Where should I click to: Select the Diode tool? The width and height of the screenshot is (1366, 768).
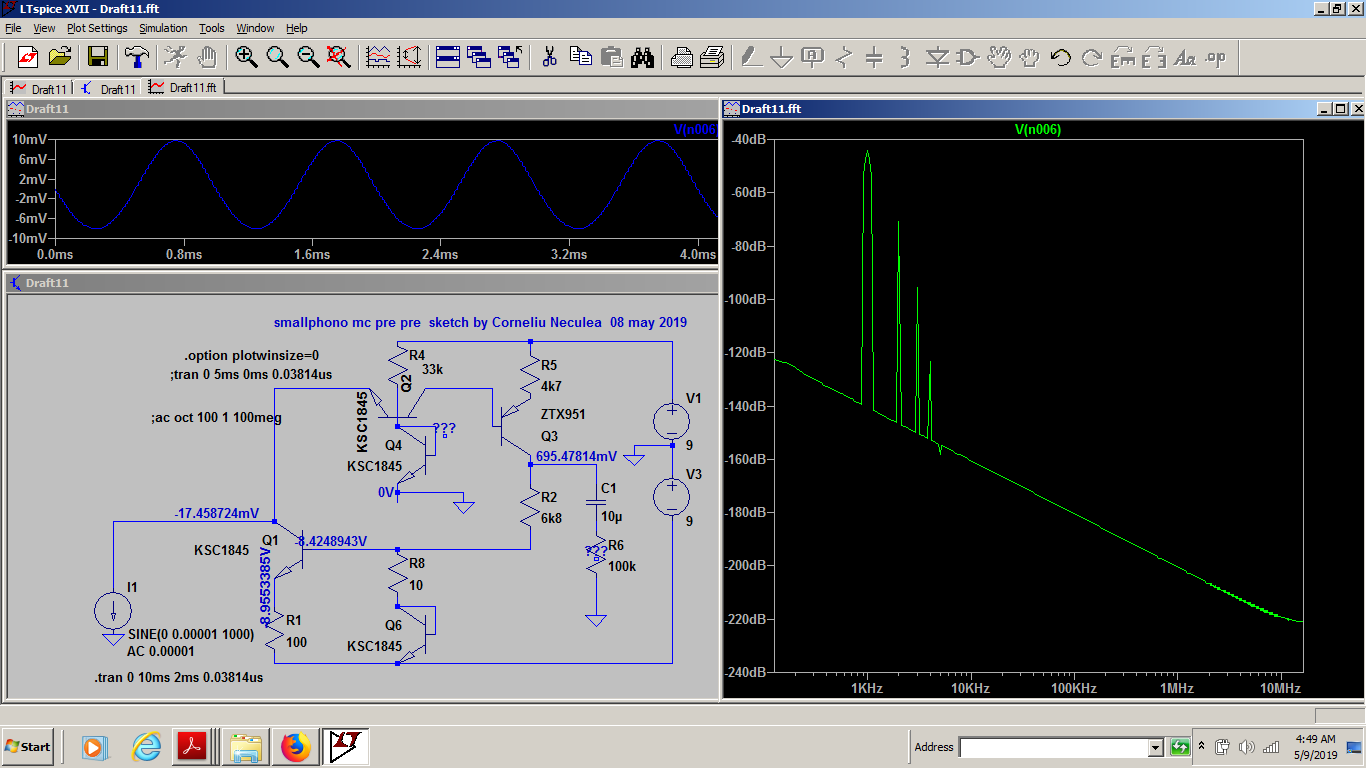936,56
